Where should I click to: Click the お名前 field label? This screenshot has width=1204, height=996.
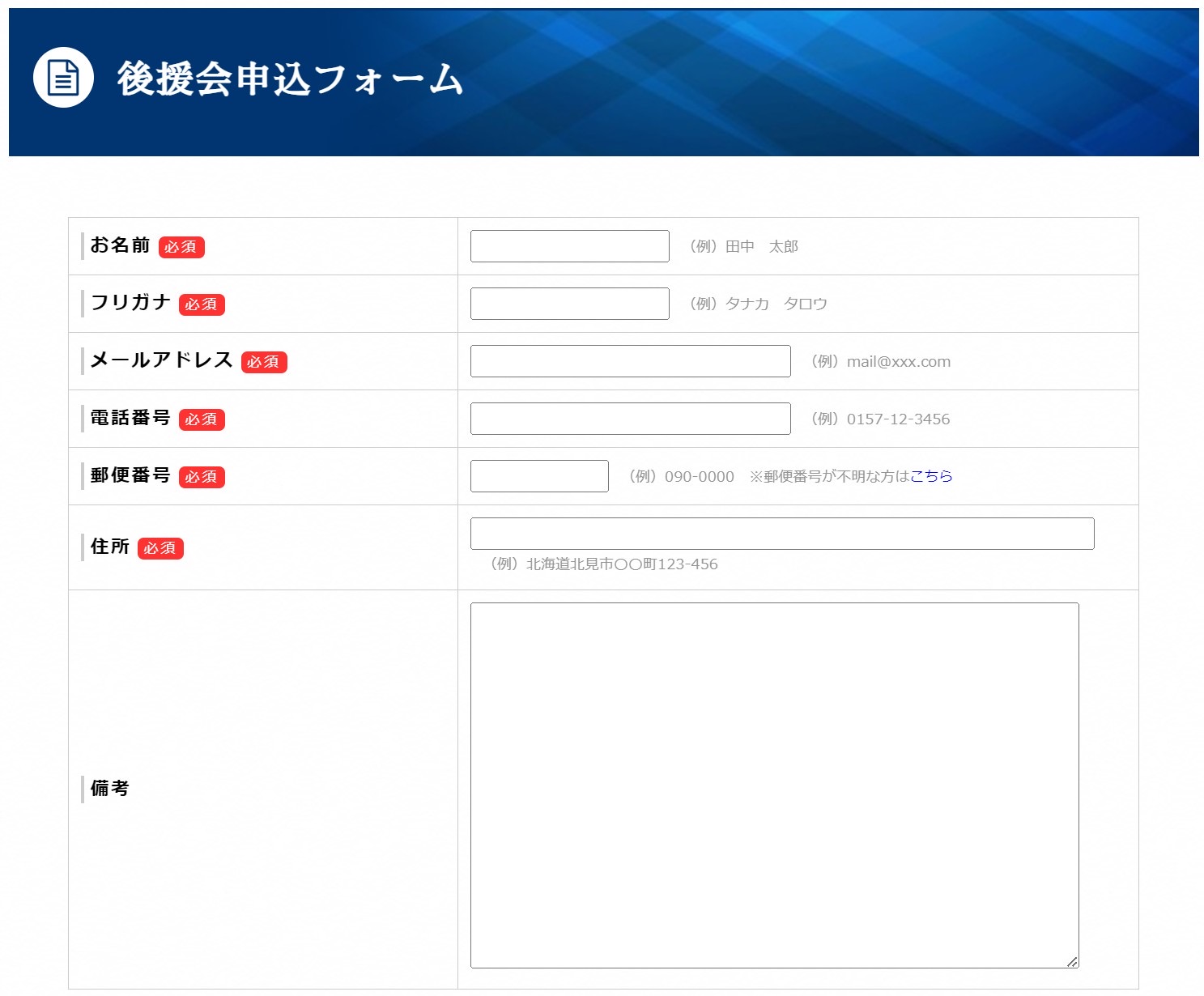pyautogui.click(x=120, y=245)
